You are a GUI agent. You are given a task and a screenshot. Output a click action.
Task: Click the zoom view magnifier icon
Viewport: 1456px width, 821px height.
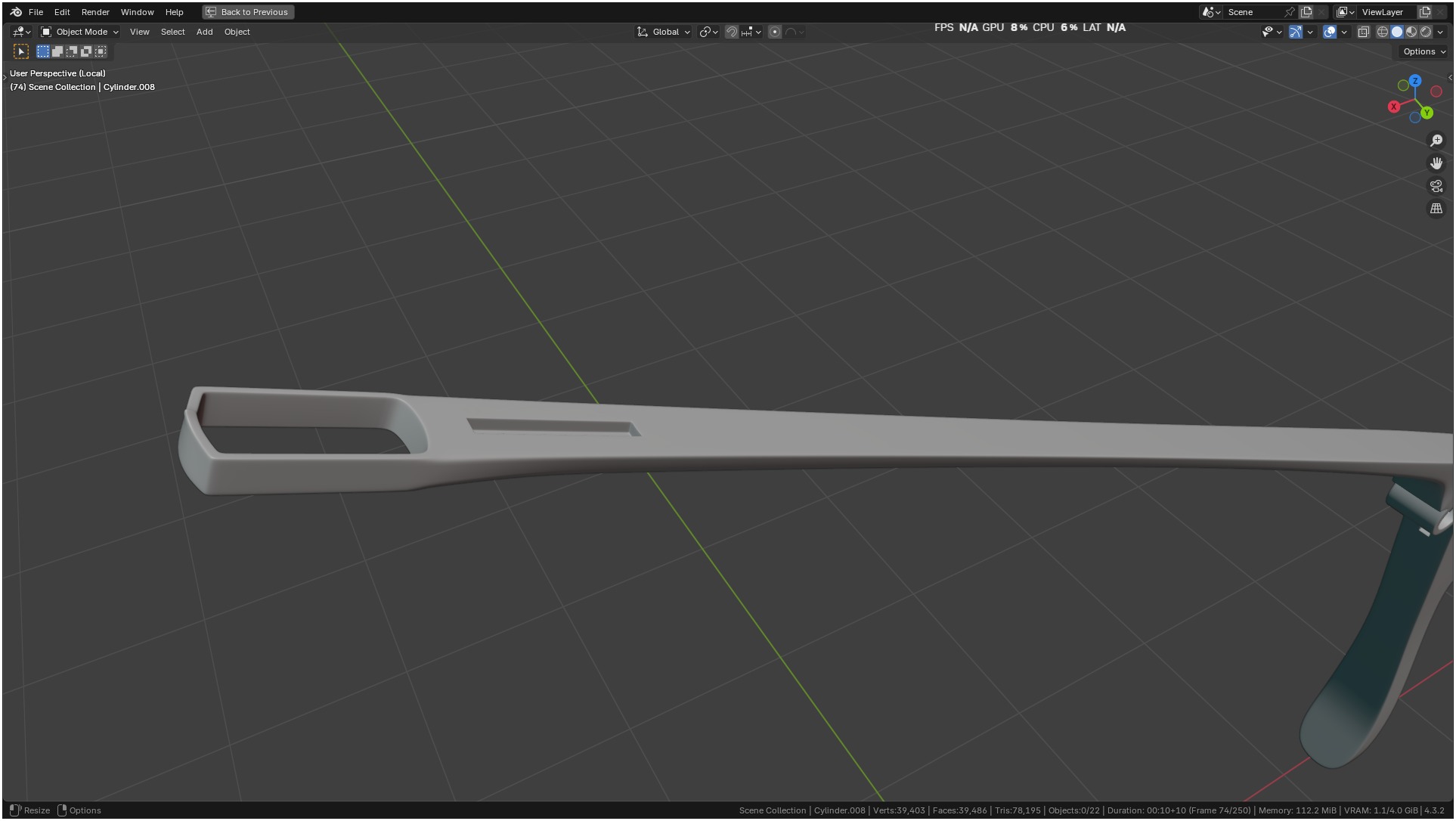pos(1436,141)
